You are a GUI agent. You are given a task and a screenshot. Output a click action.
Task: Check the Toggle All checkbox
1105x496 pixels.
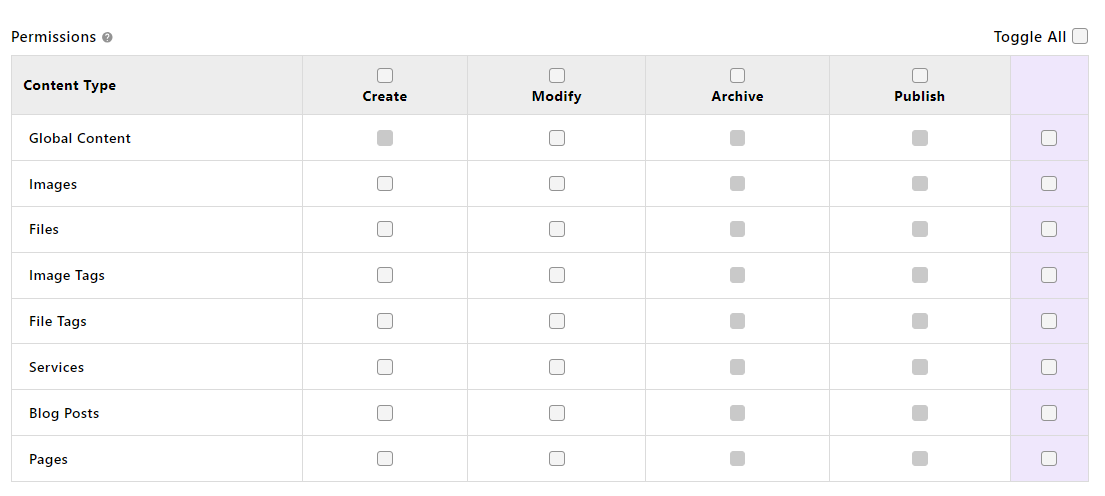coord(1080,36)
